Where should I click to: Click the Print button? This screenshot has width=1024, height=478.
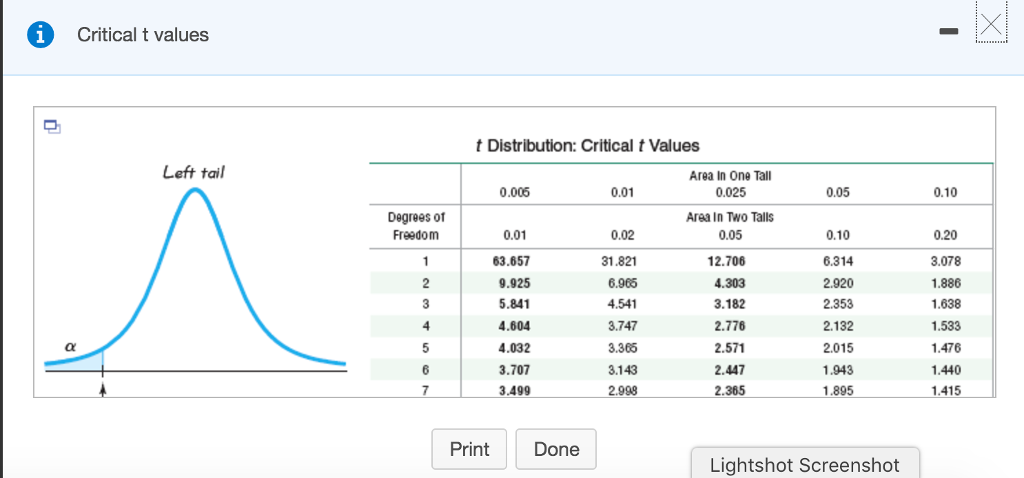click(469, 449)
